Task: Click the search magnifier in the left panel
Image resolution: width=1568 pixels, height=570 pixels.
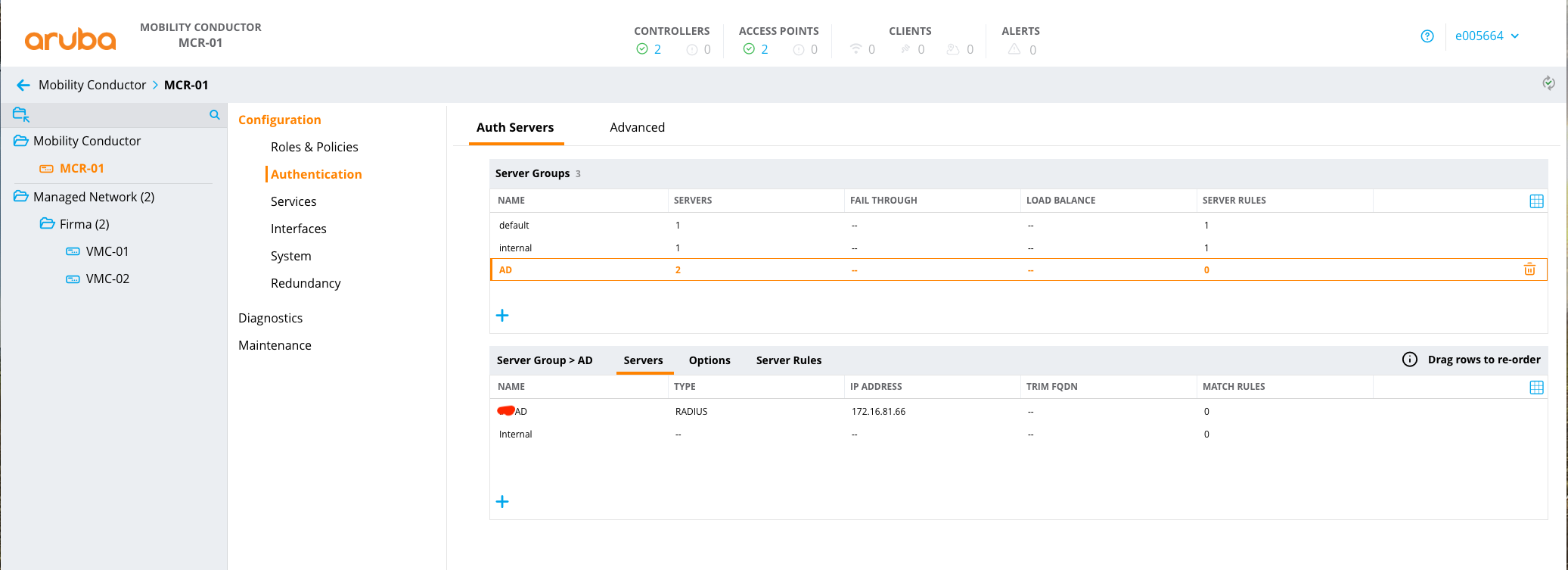Action: pyautogui.click(x=215, y=115)
